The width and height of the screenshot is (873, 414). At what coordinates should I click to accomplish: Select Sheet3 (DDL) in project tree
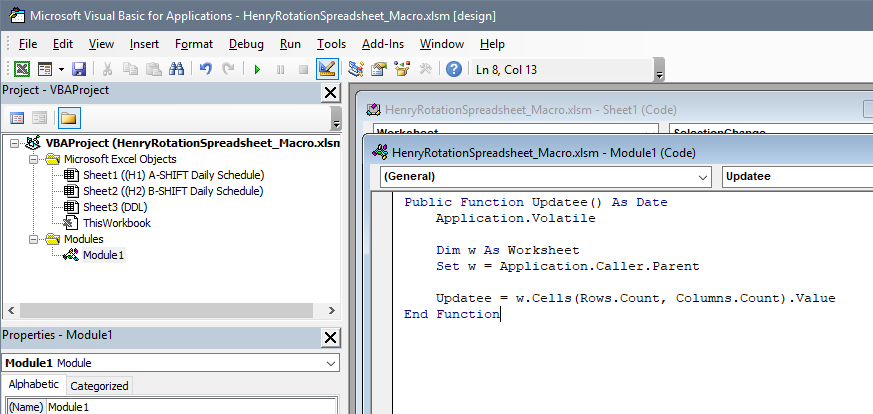(x=115, y=207)
